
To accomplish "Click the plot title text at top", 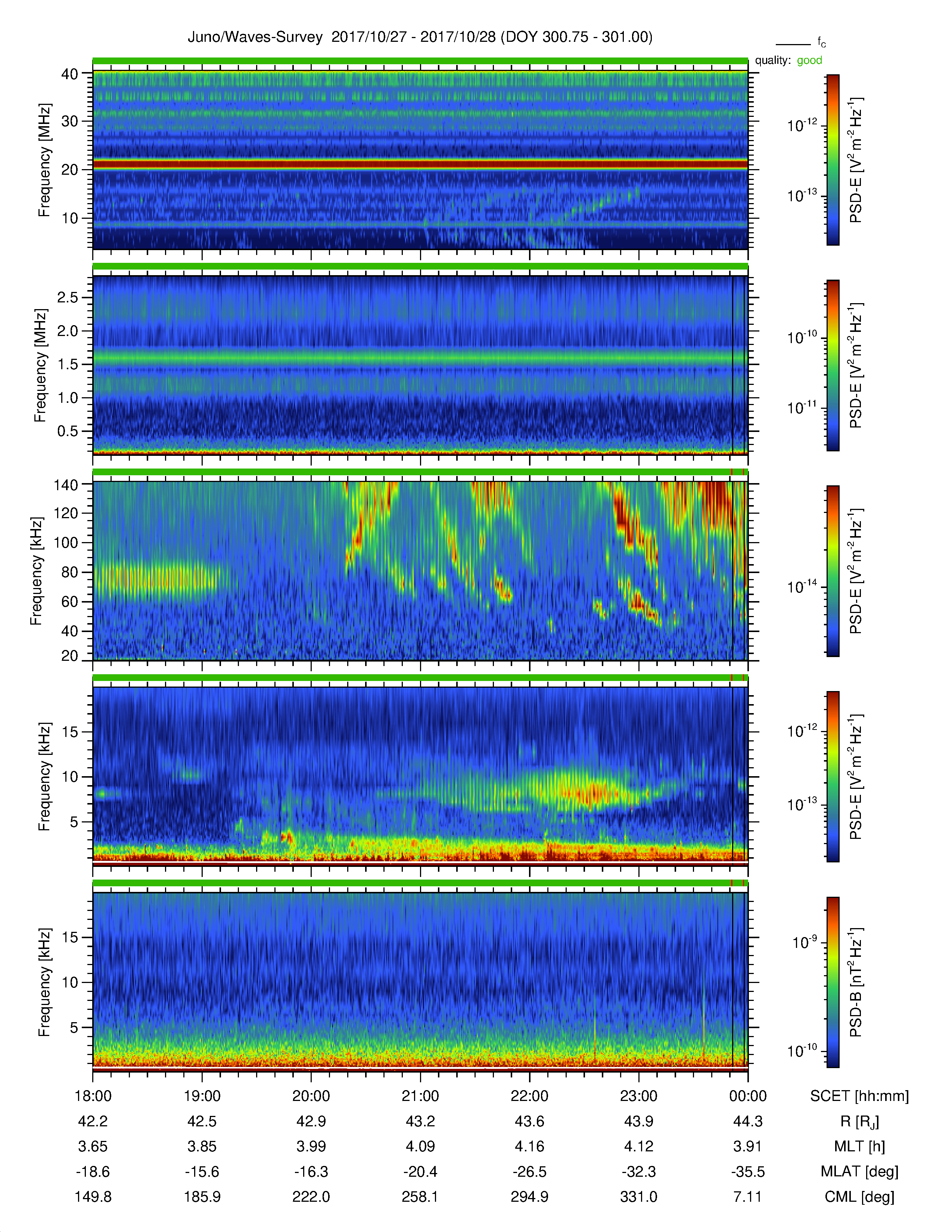I will 420,37.
